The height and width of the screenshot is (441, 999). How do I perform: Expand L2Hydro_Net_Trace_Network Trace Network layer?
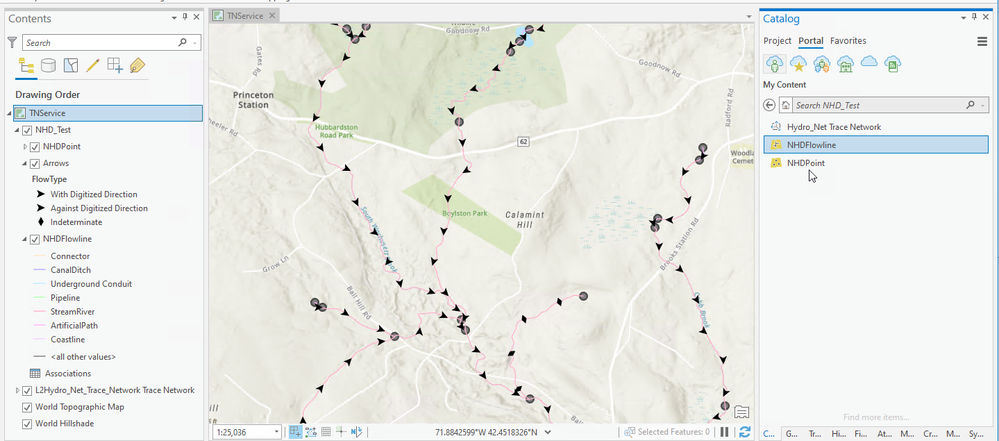(17, 391)
